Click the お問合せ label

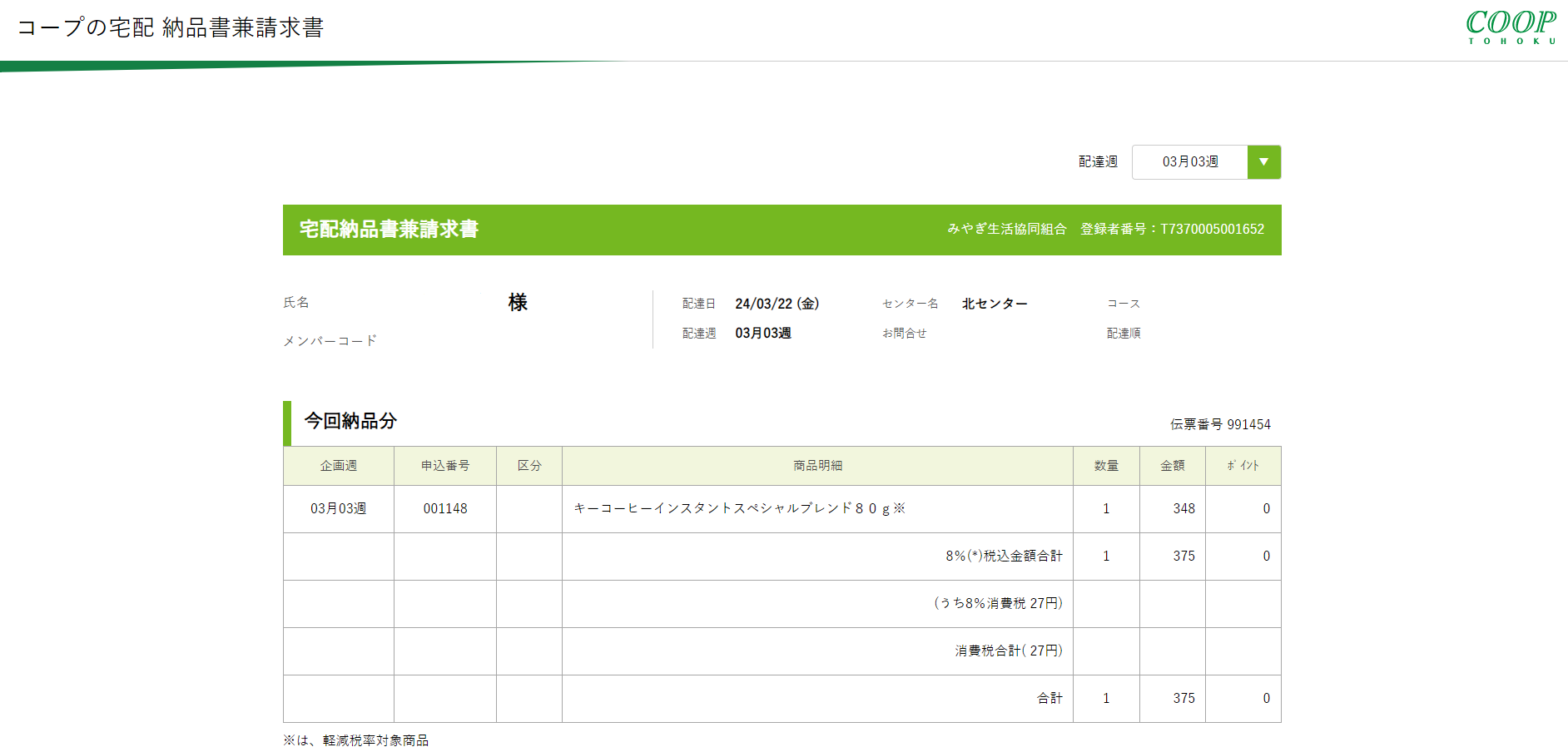click(x=904, y=333)
